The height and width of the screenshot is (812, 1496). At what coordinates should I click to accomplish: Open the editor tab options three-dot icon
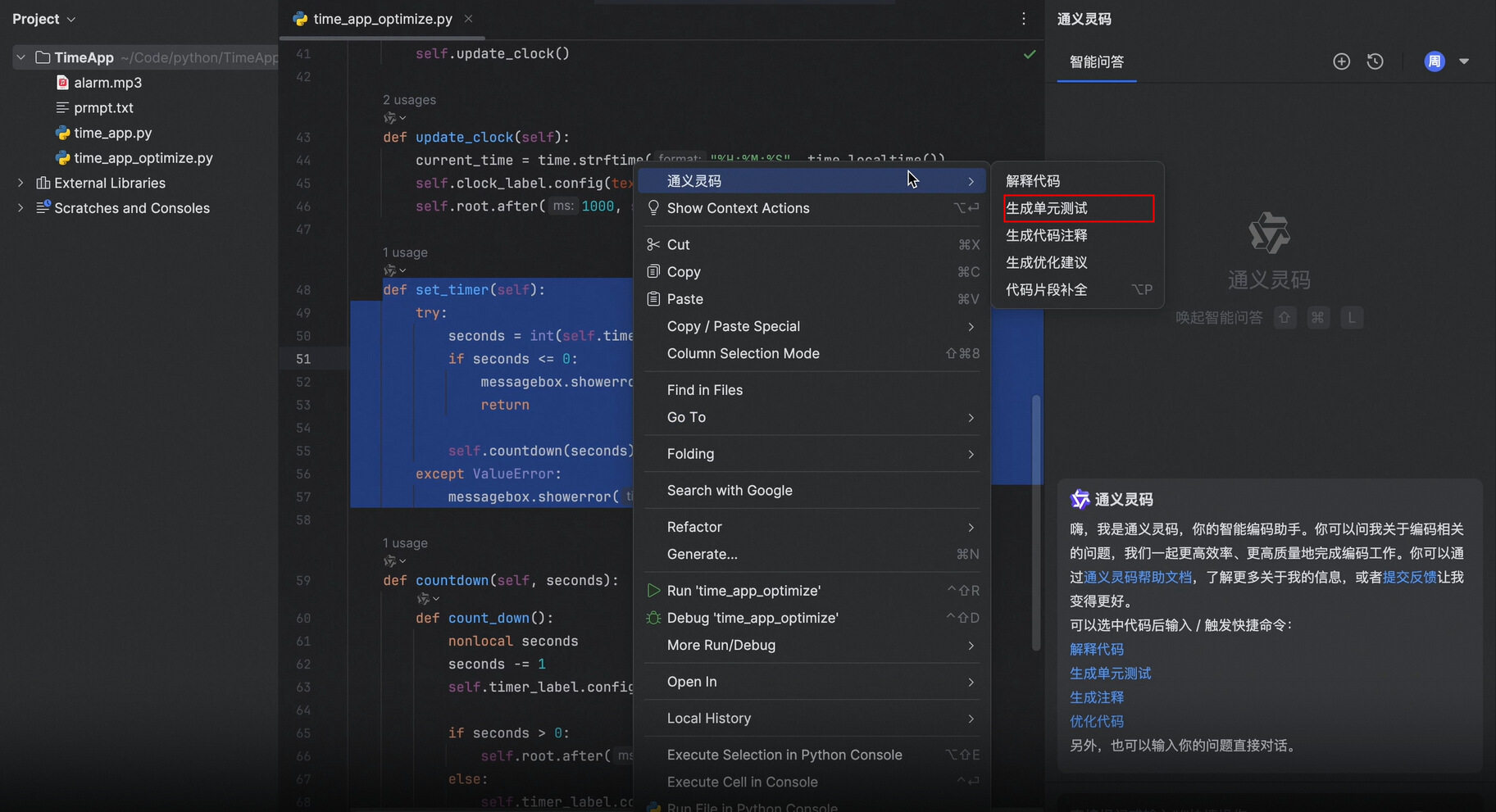[x=1024, y=19]
